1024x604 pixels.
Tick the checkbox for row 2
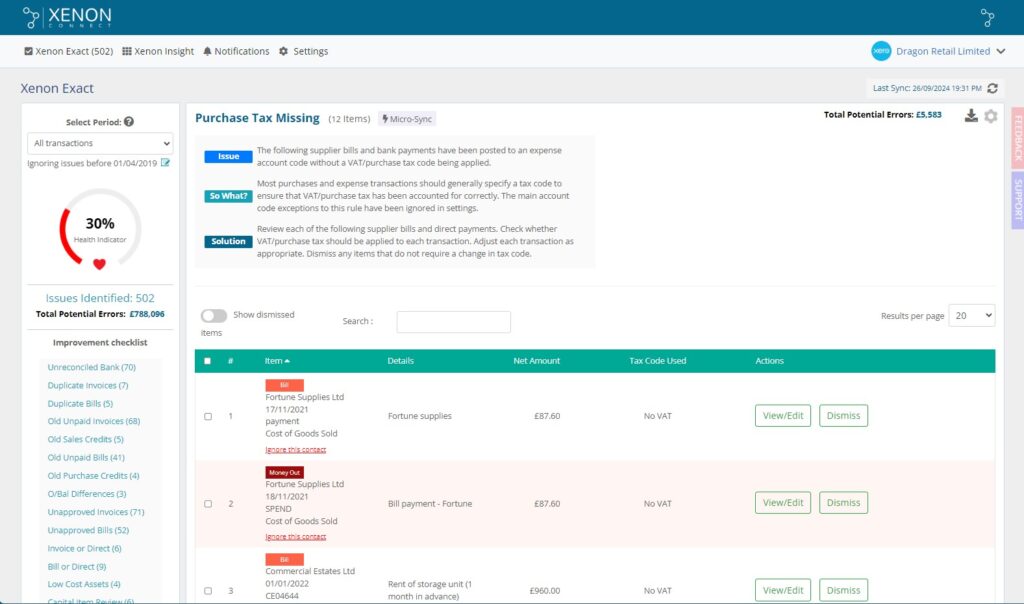coord(208,503)
